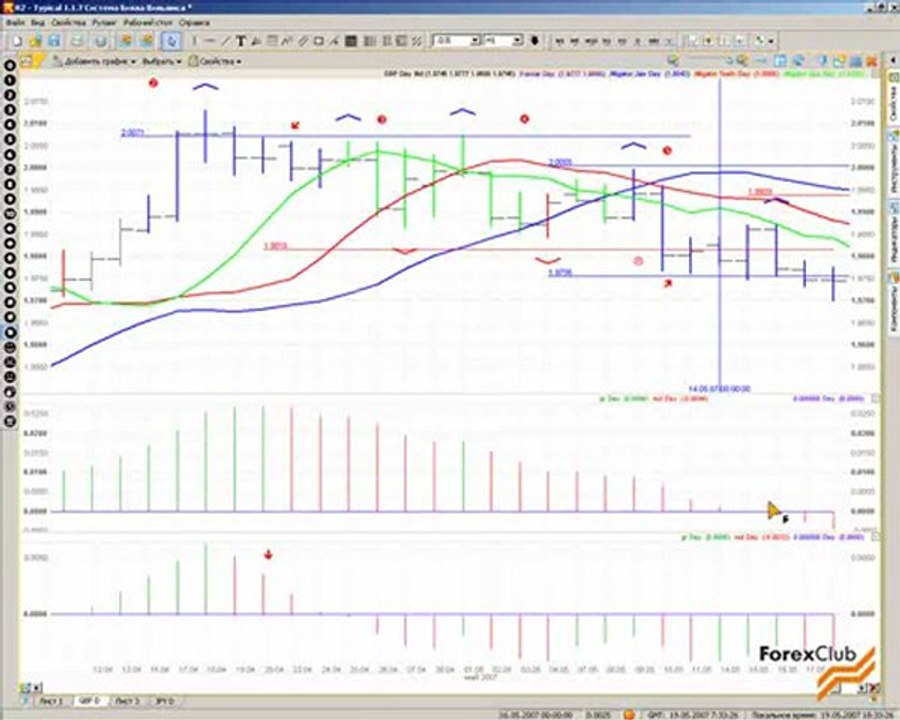Click the blue window layout icon in chart toolbar

click(780, 60)
